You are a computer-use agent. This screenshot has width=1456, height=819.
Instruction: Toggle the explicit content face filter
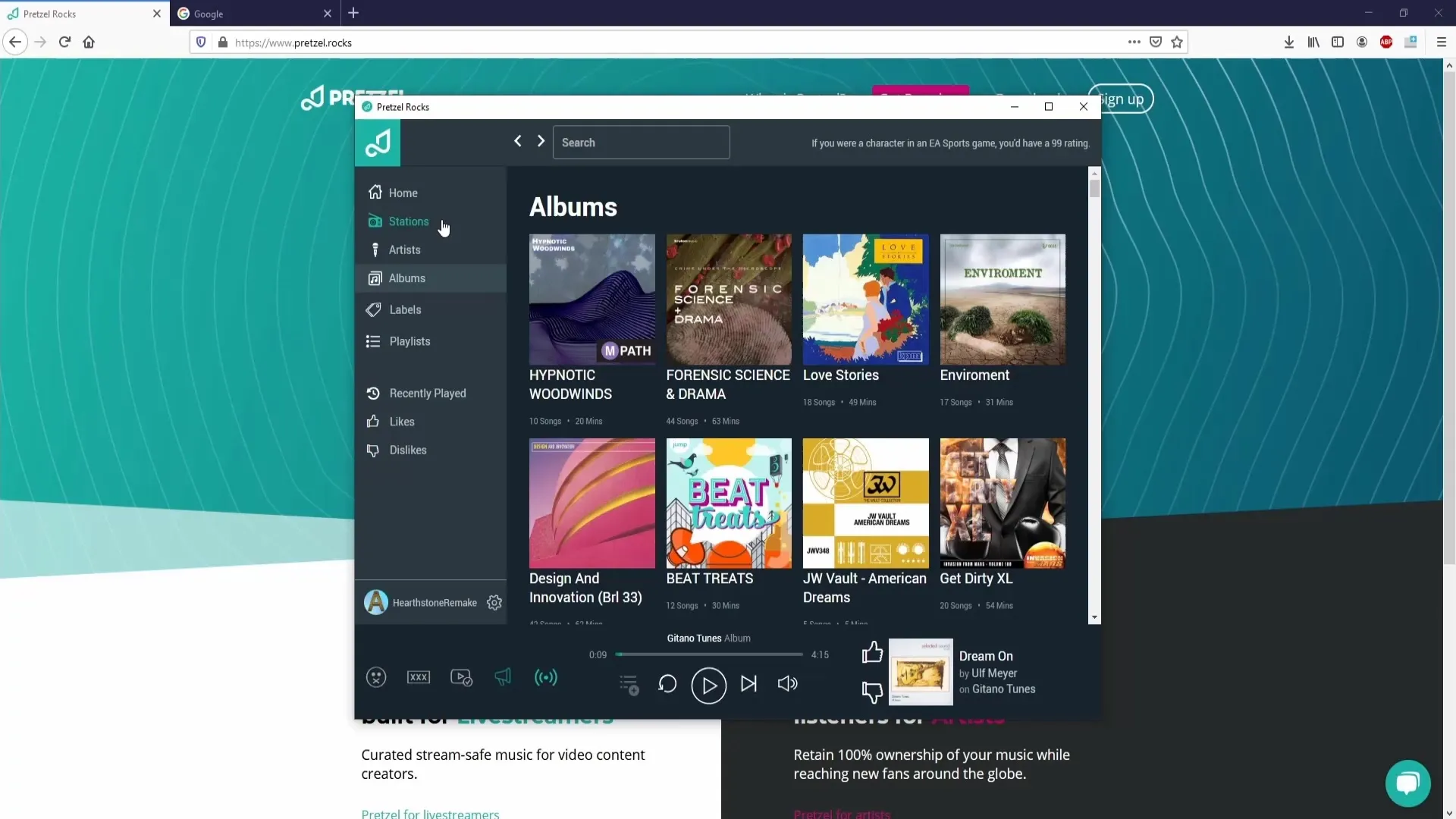tap(376, 677)
